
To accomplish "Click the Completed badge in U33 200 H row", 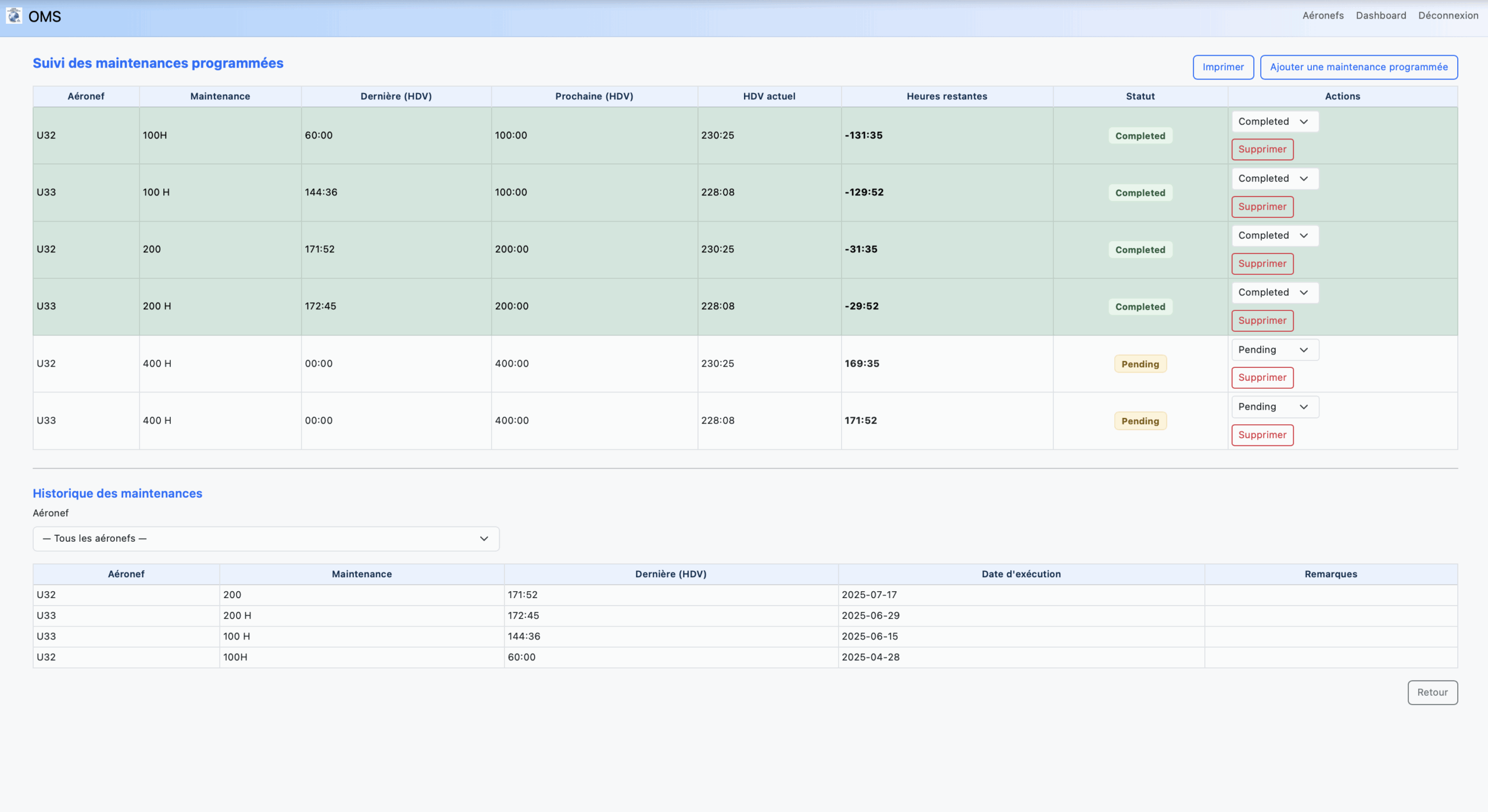I will 1140,307.
